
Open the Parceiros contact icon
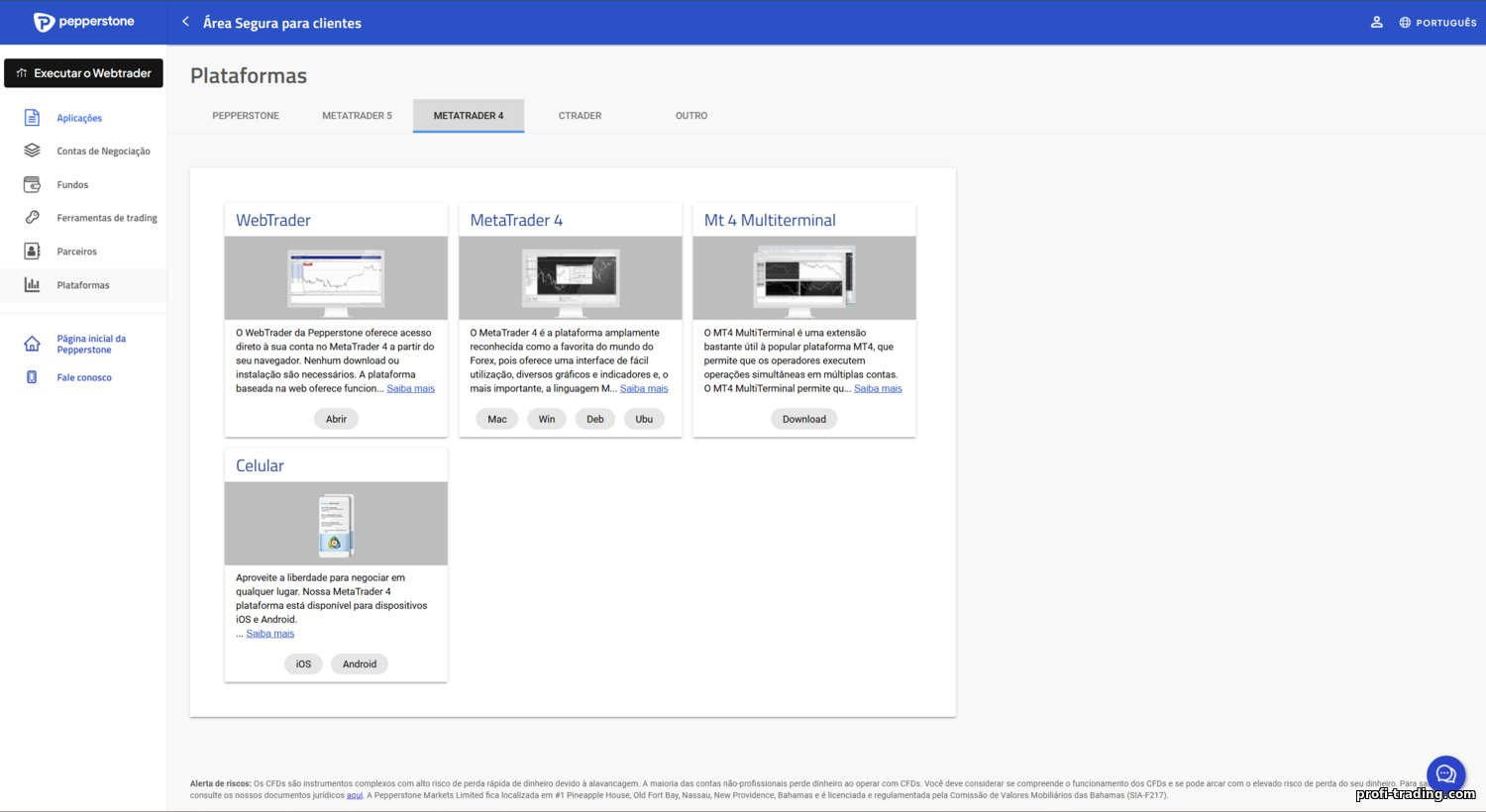(x=32, y=252)
